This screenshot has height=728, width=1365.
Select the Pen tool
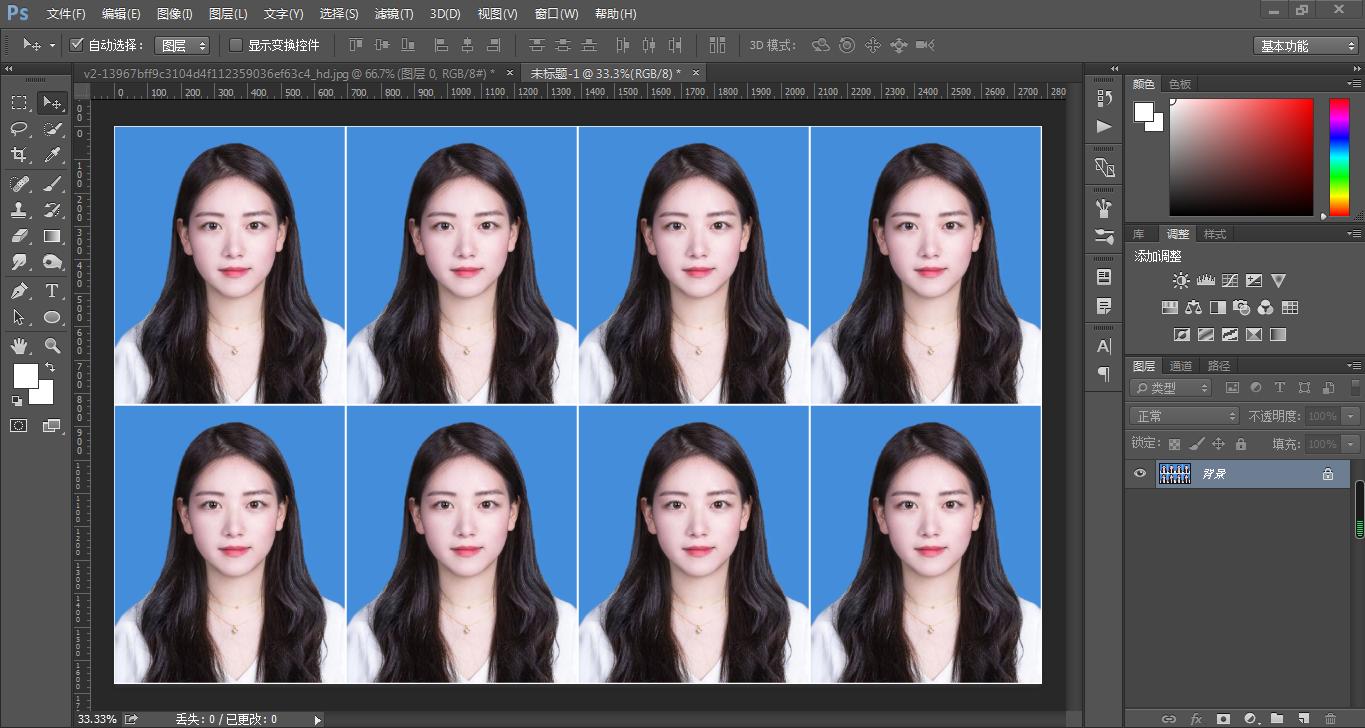tap(19, 291)
